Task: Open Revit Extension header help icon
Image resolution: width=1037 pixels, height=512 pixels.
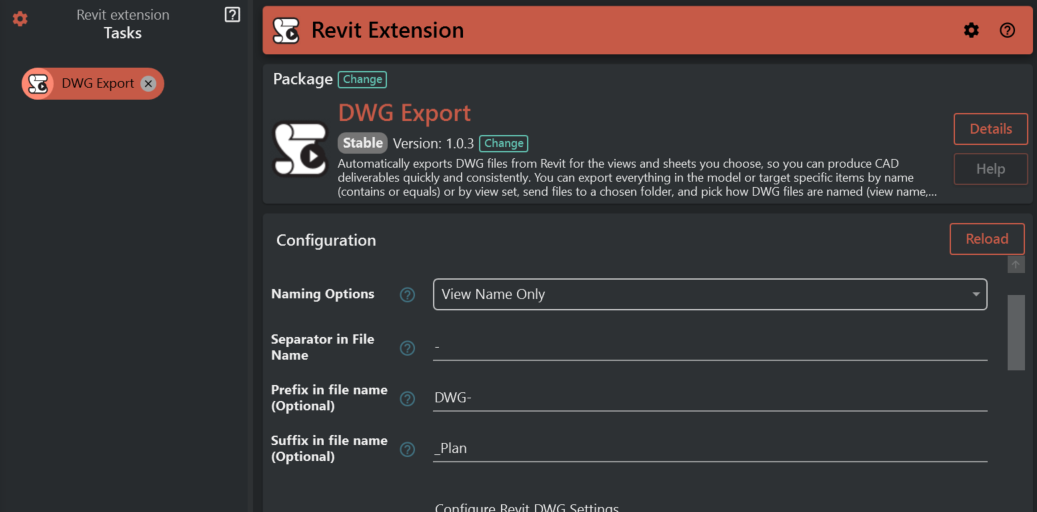Action: 1007,30
